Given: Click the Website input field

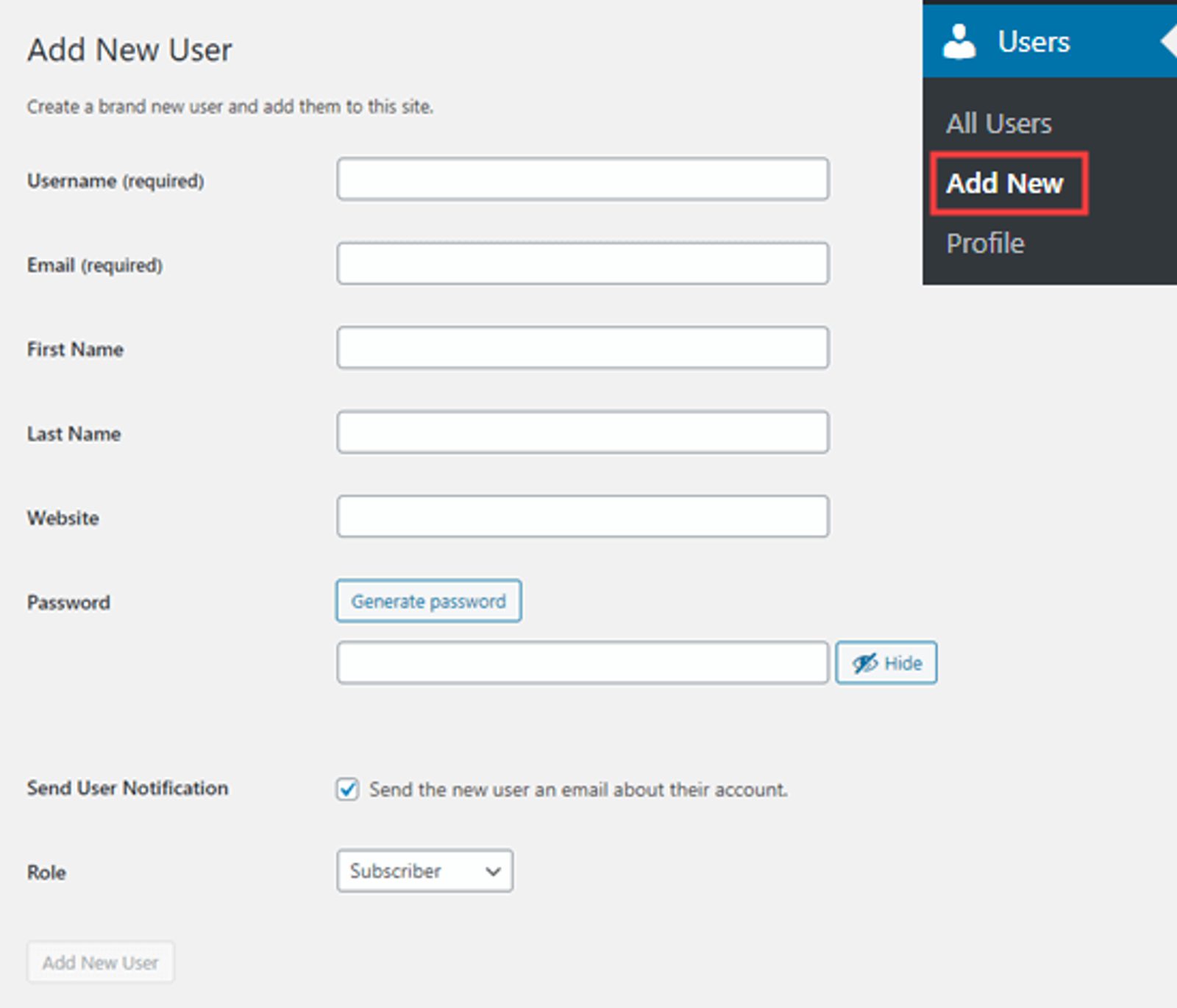Looking at the screenshot, I should point(583,518).
